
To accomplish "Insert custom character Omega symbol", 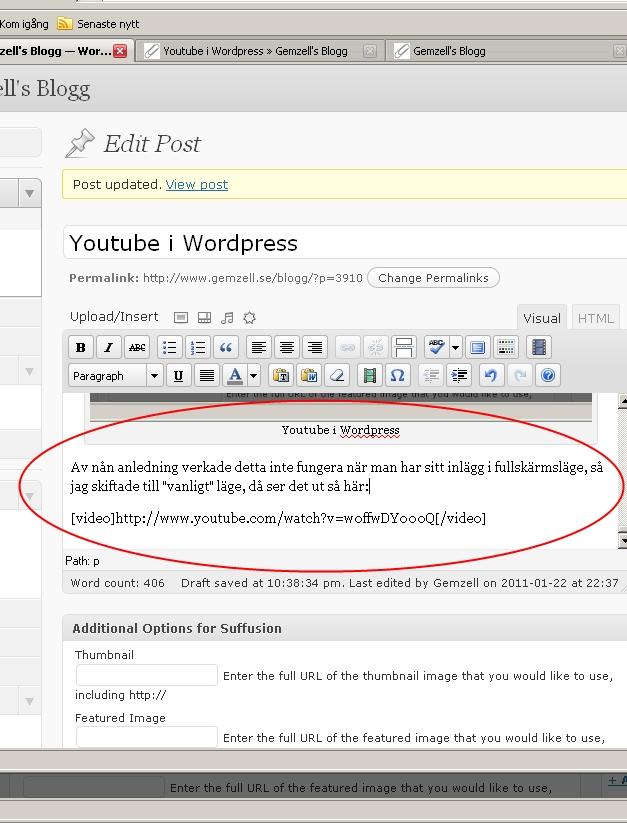I will [398, 376].
